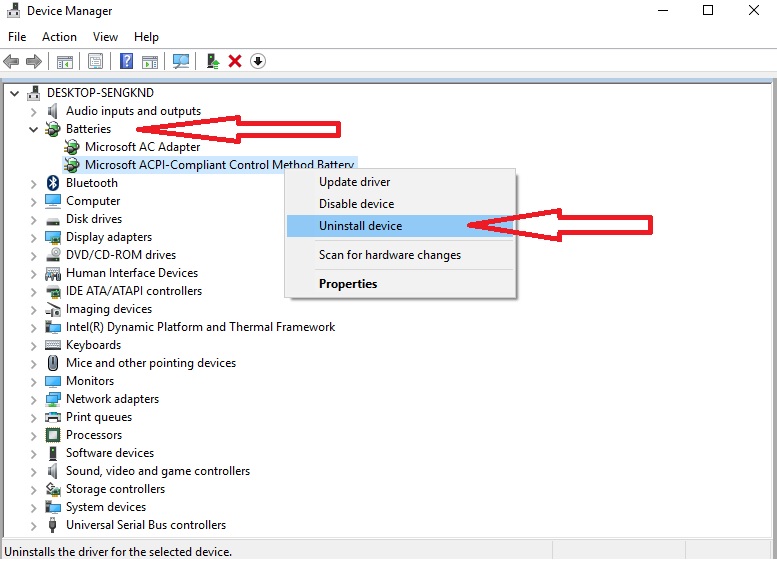Viewport: 777px width, 569px height.
Task: Select the Microsoft AC Adapter label
Action: [x=142, y=147]
